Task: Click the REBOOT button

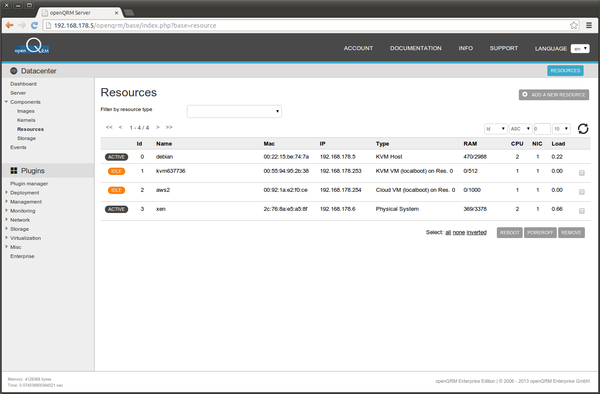Action: click(510, 233)
